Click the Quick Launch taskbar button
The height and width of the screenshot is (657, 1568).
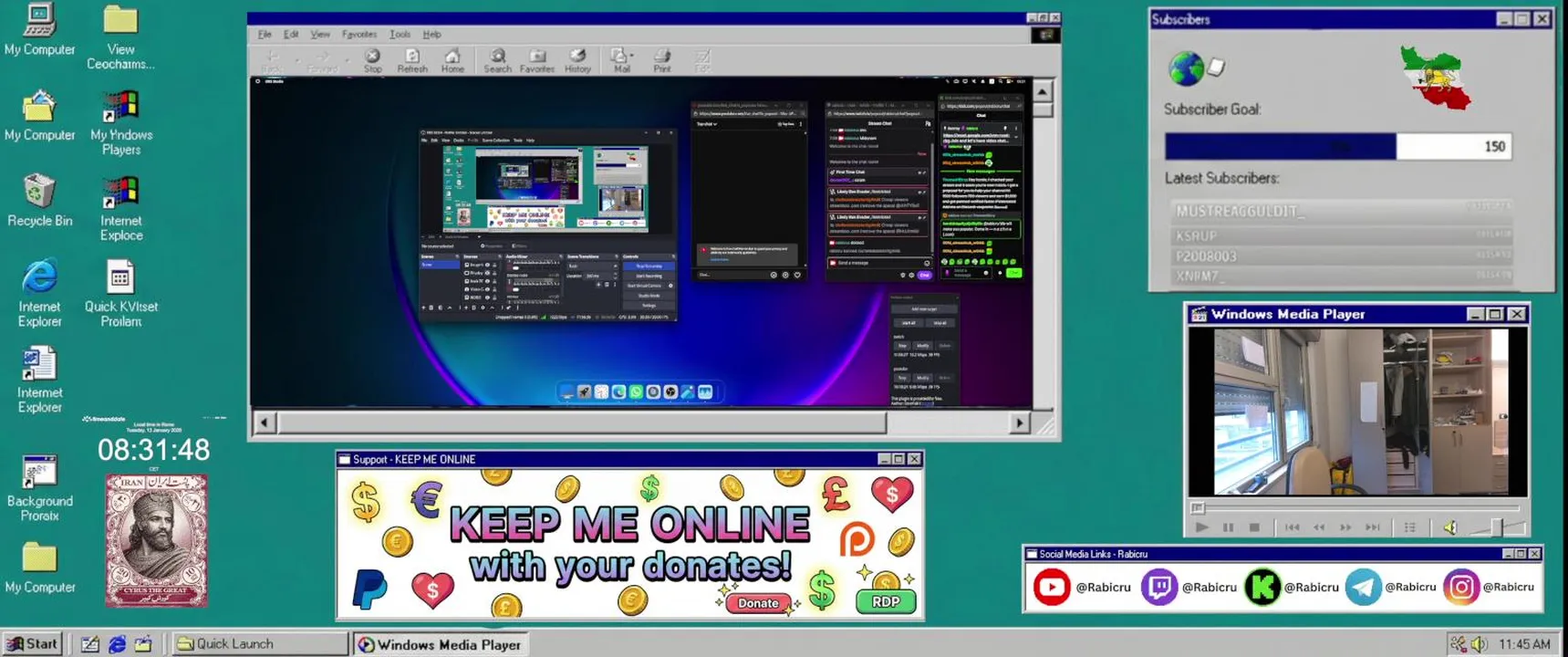pyautogui.click(x=260, y=644)
